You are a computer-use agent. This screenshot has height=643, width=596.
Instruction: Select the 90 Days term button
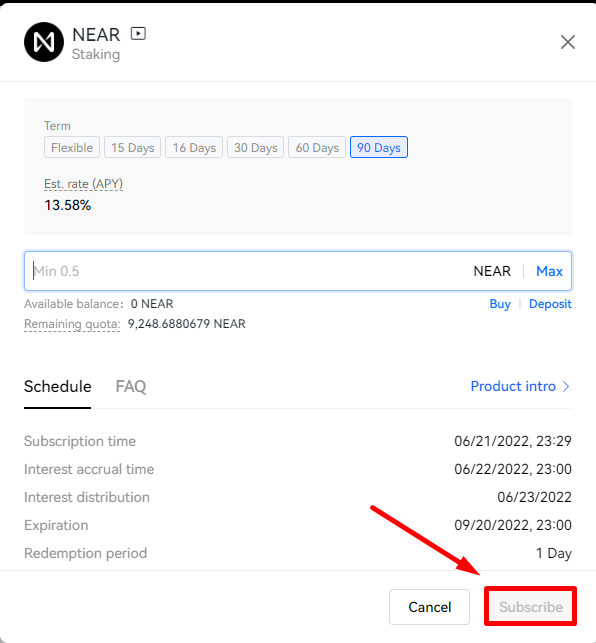(379, 147)
